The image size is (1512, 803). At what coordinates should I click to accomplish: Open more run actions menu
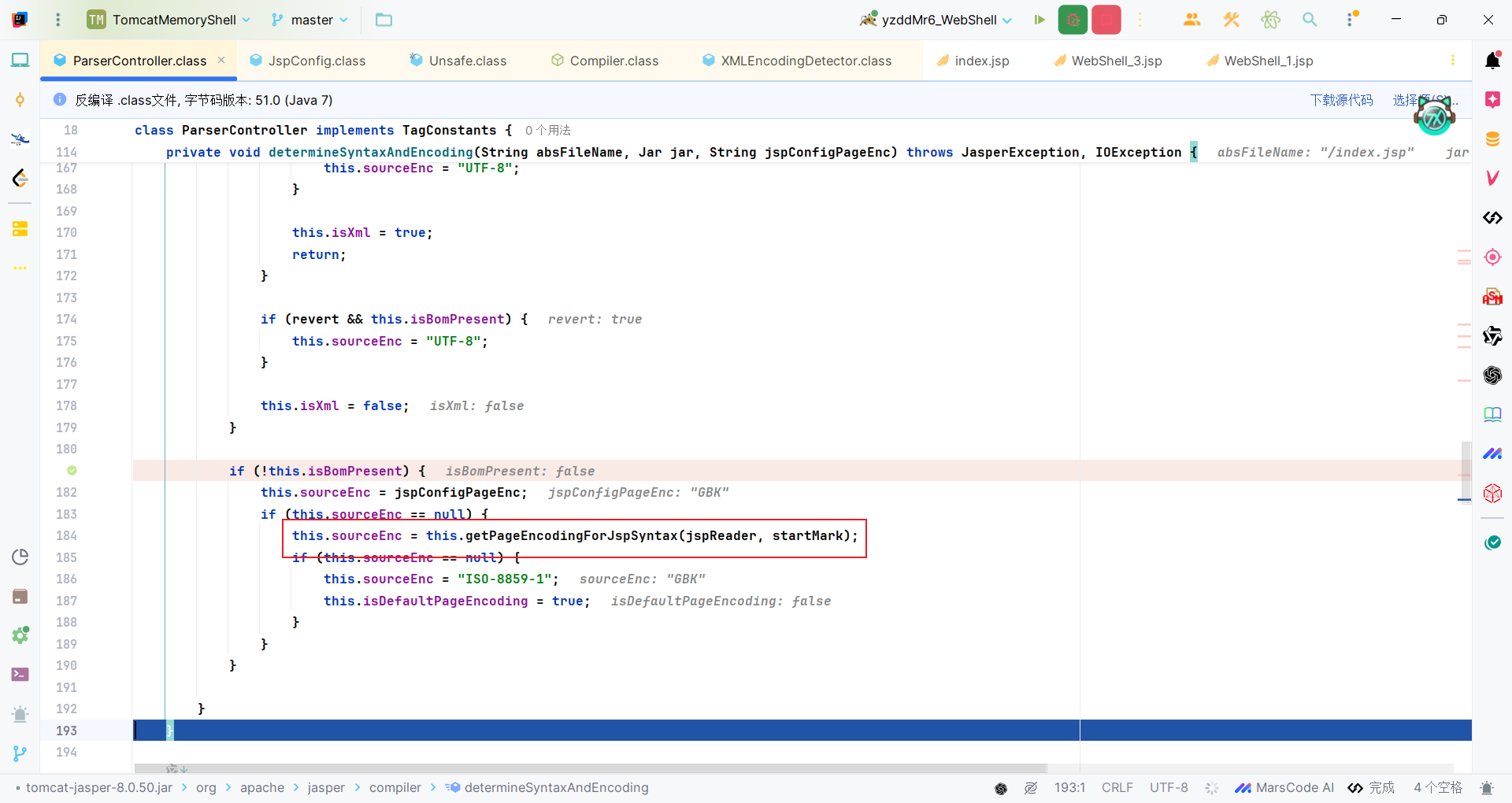(x=1140, y=20)
